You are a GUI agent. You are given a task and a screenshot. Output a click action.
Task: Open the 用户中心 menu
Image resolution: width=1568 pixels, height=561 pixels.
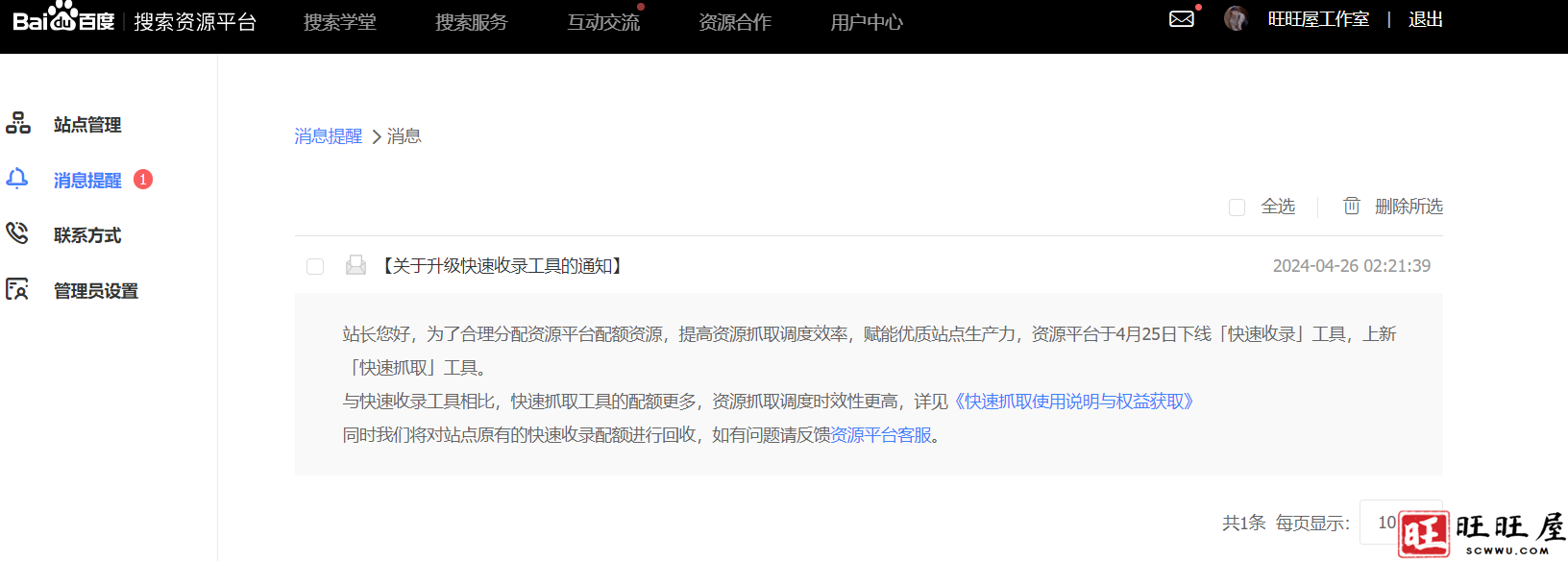click(x=867, y=22)
